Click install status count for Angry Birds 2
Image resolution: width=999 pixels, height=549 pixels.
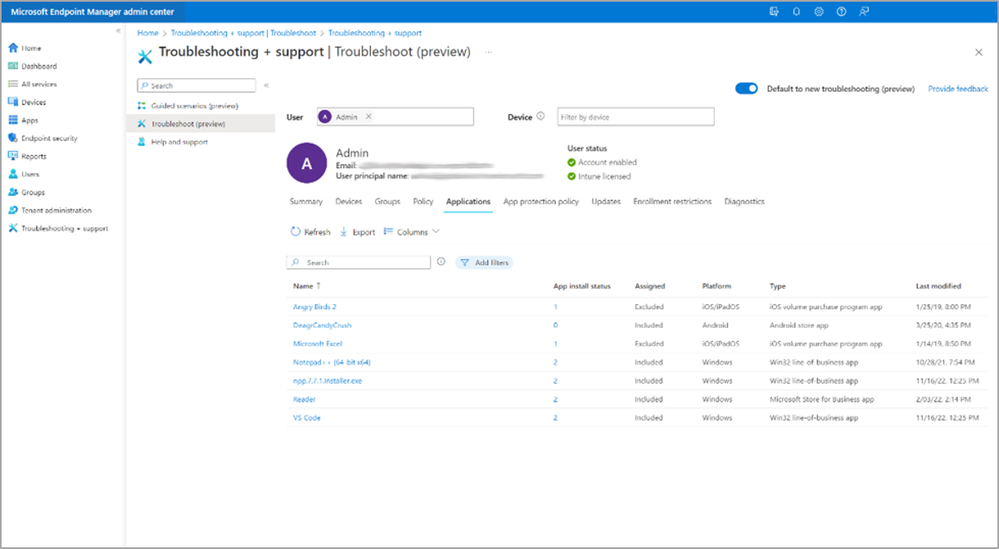555,306
